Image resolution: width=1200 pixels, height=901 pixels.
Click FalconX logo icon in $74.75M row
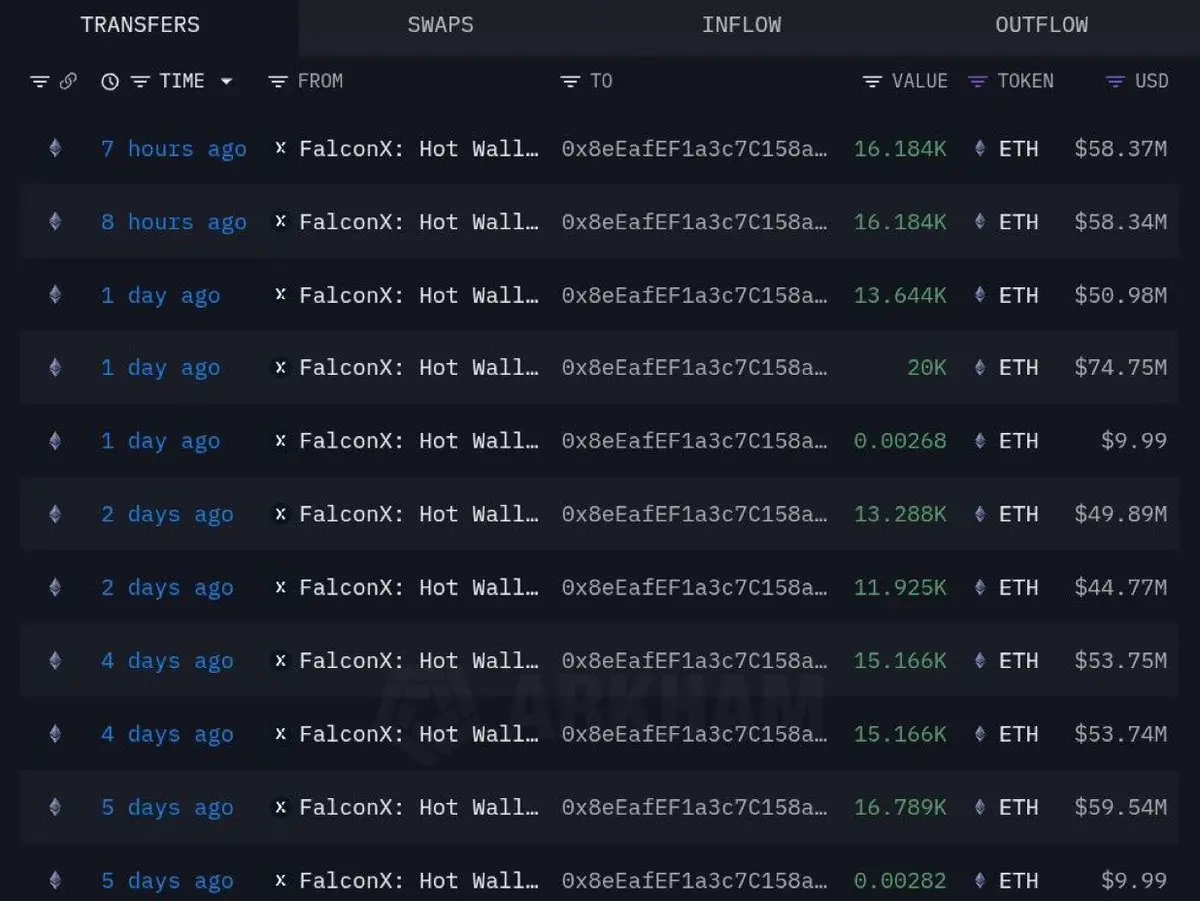pos(280,368)
